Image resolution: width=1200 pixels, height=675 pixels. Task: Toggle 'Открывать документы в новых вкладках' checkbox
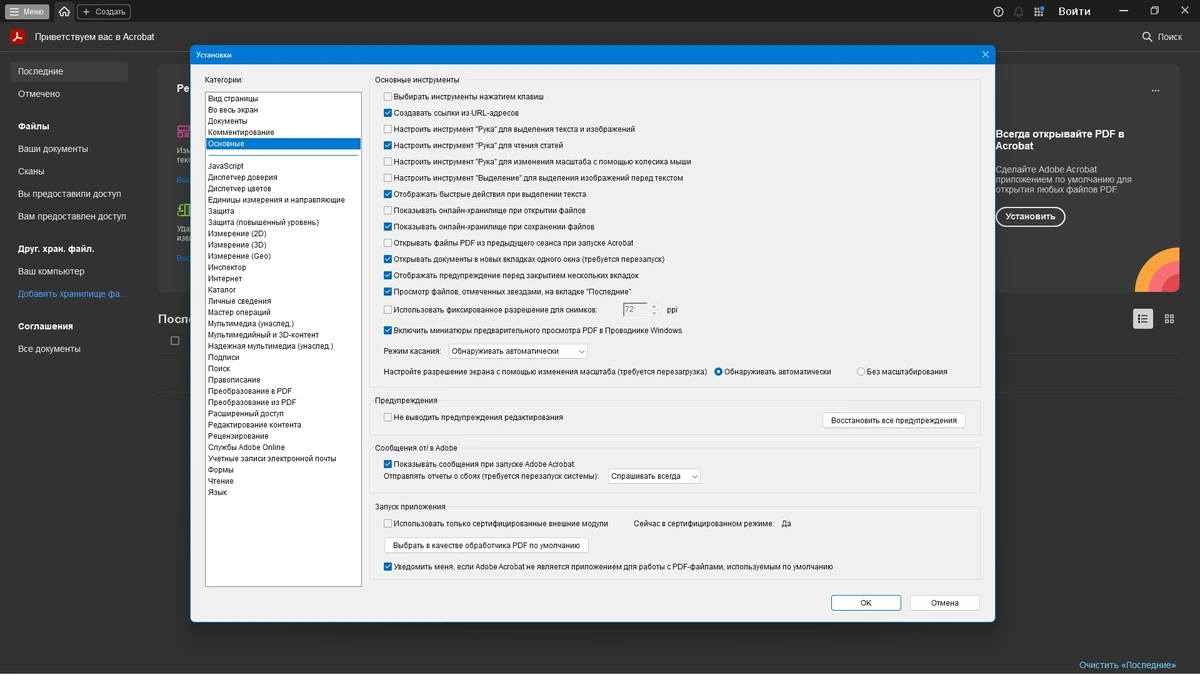coord(388,259)
